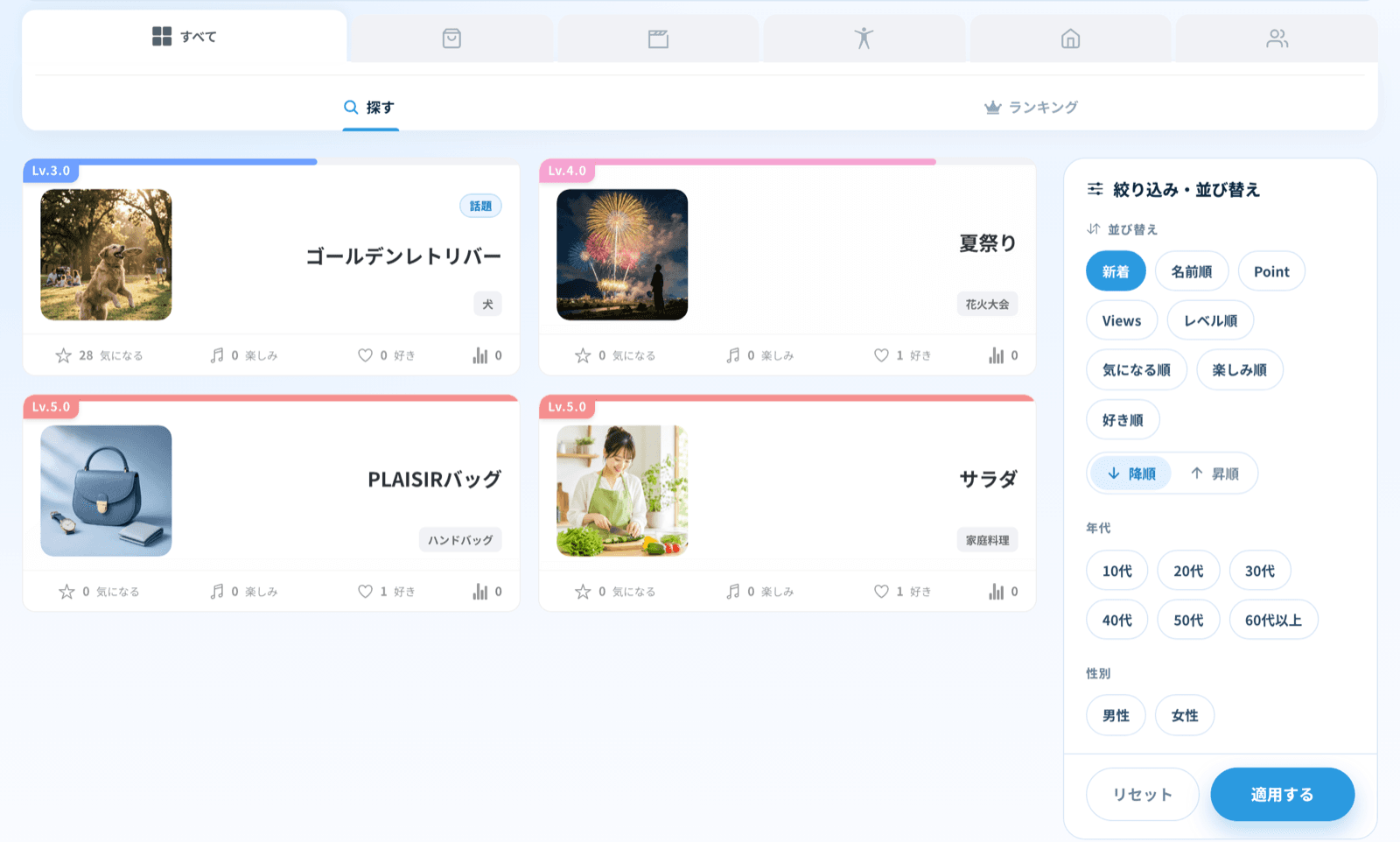Open the people category tab

pyautogui.click(x=1277, y=39)
